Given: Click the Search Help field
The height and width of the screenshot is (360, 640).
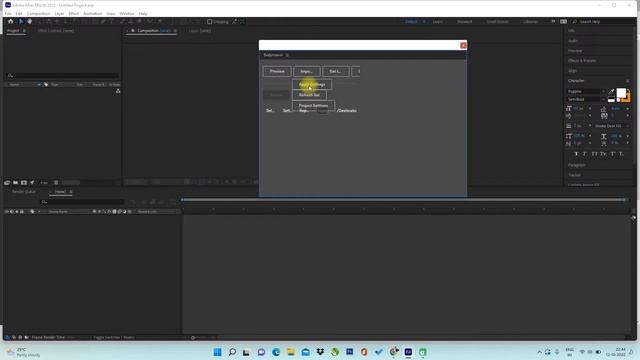Looking at the screenshot, I should pos(603,22).
